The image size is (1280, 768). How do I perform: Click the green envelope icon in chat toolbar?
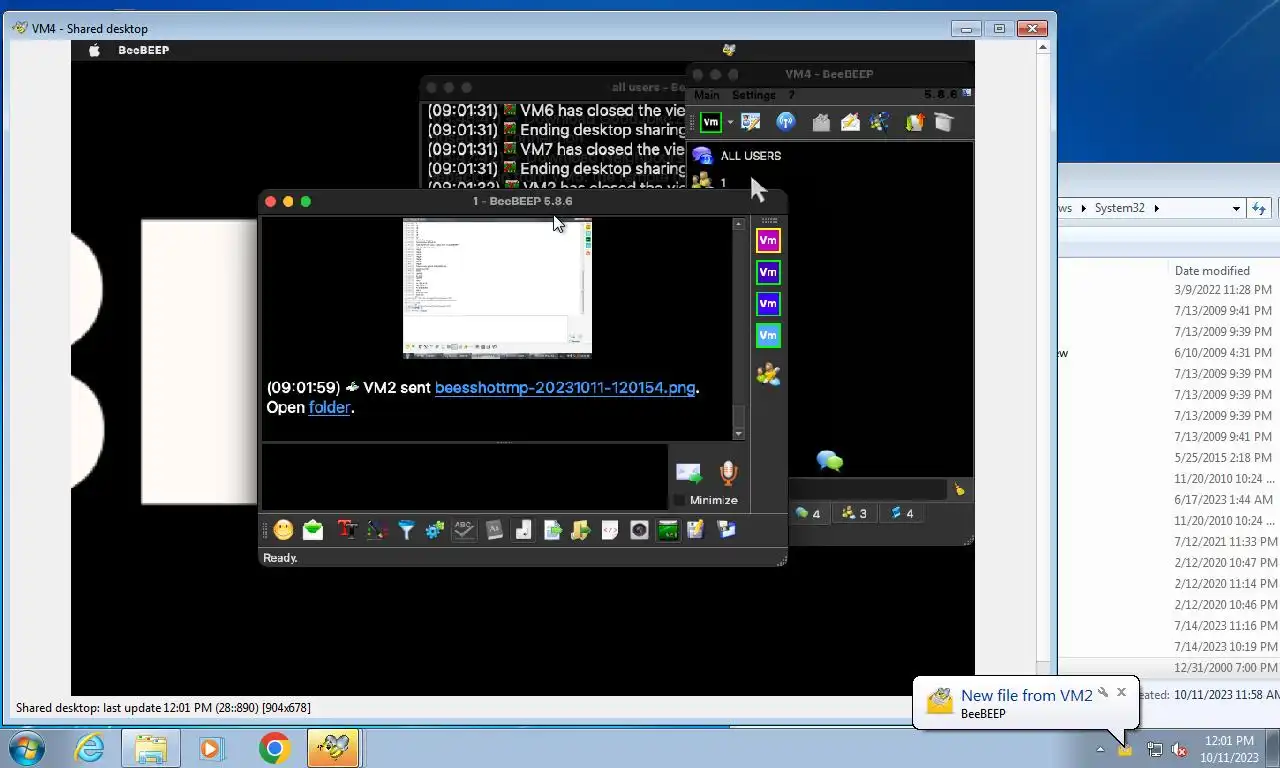tap(313, 530)
